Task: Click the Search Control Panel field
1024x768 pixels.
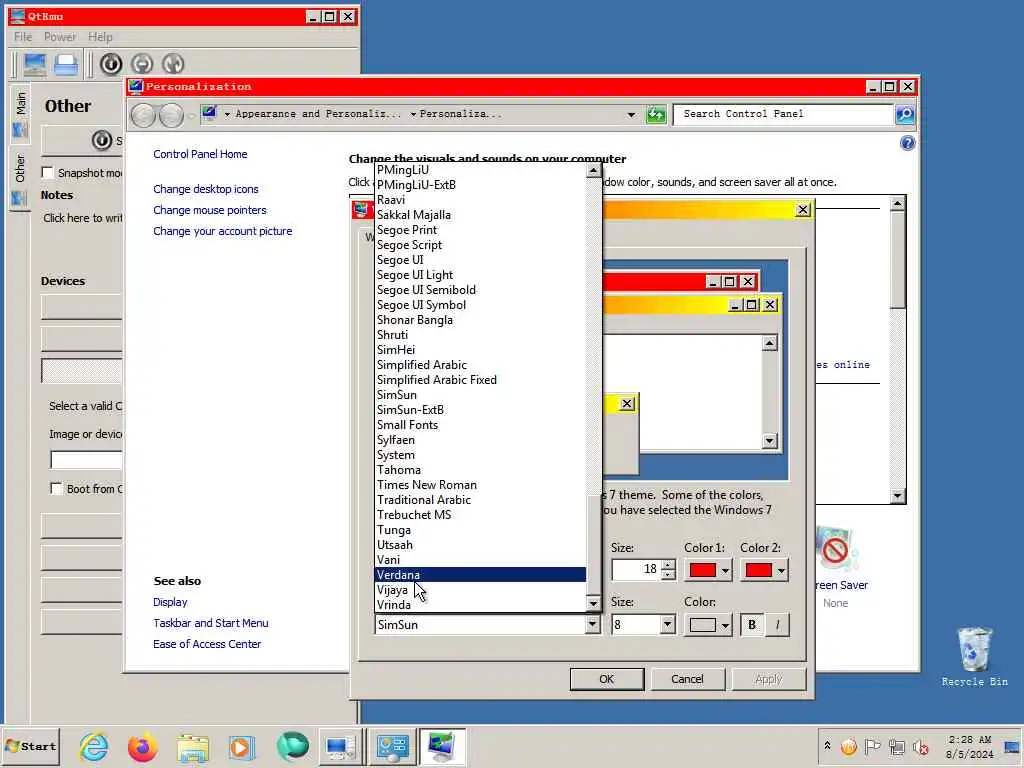Action: (784, 114)
